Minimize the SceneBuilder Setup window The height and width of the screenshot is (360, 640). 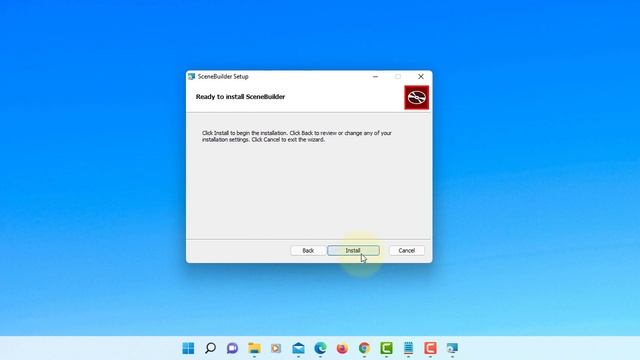tap(376, 76)
